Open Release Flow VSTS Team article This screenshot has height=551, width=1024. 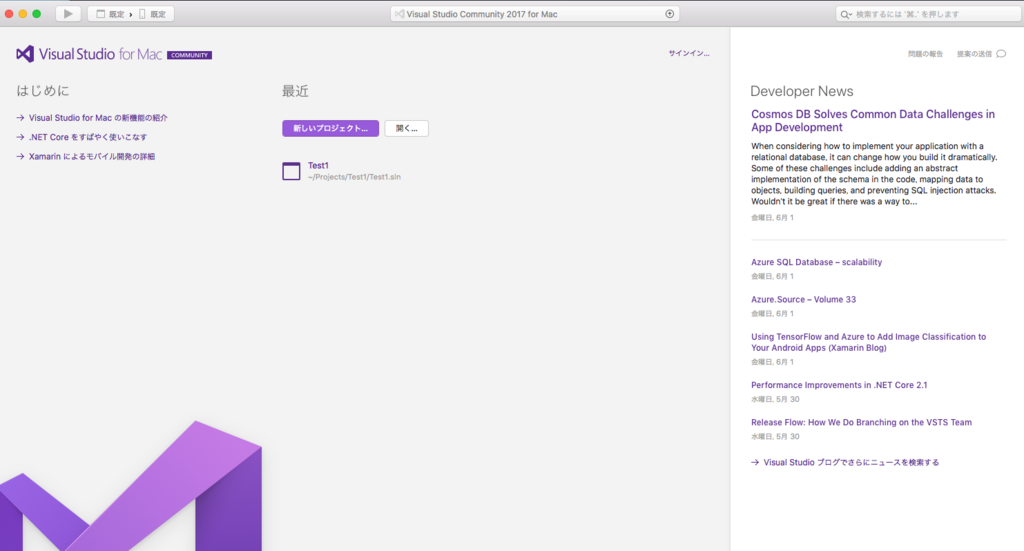(x=861, y=422)
